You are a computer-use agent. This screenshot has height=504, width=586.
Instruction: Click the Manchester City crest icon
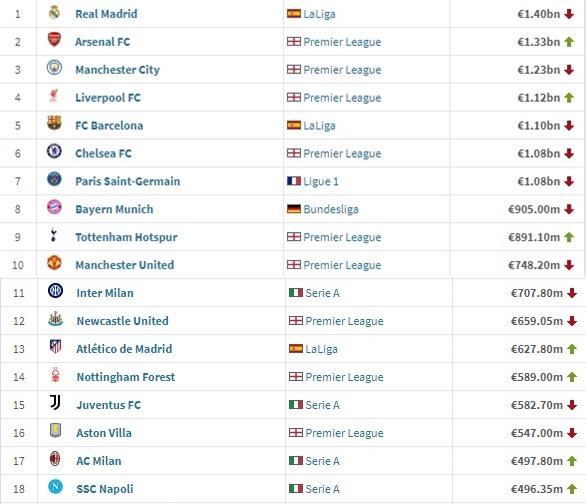click(55, 68)
